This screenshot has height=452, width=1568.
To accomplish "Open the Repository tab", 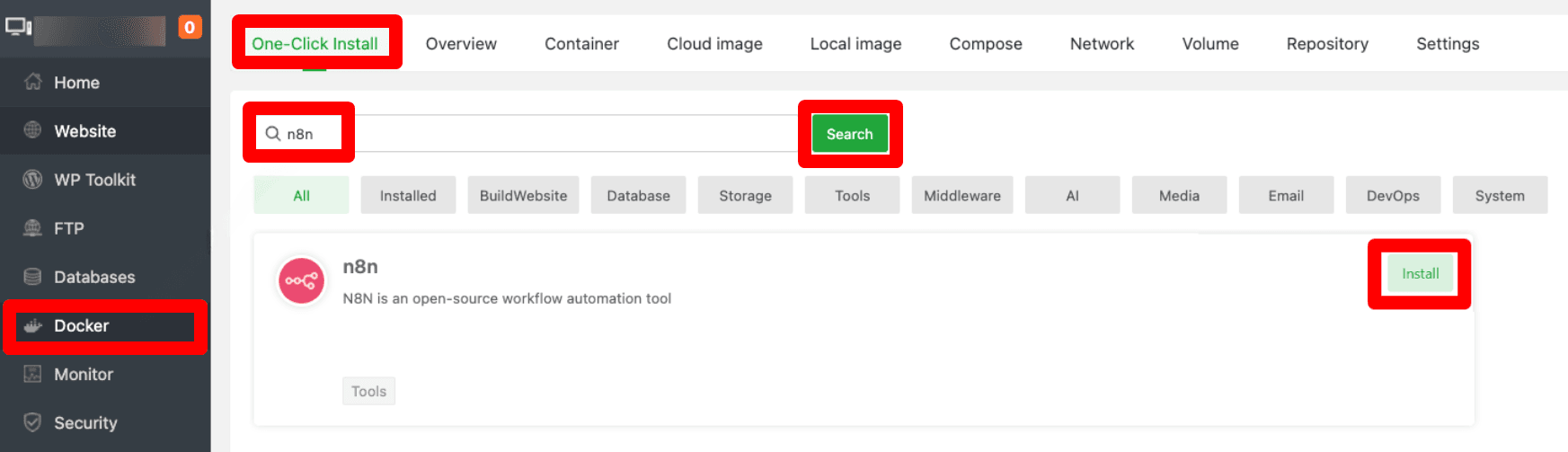I will (1327, 43).
